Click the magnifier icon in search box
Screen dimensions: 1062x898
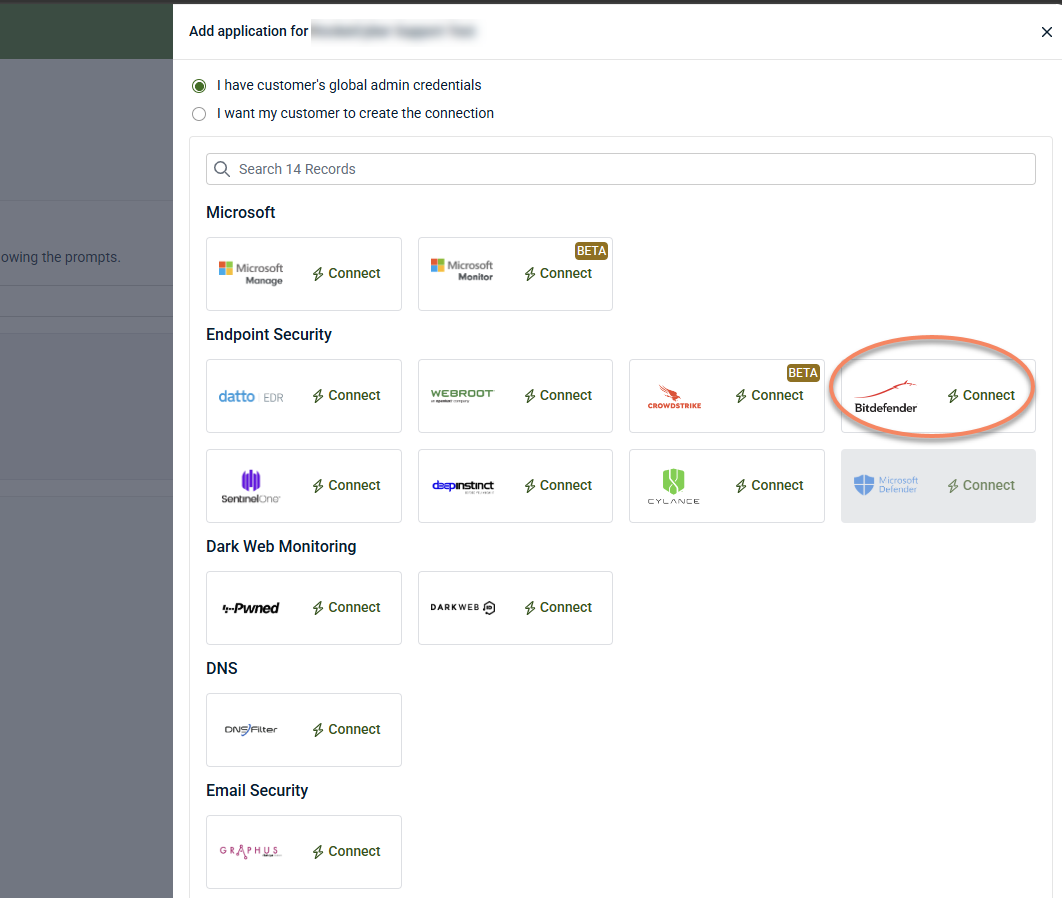pyautogui.click(x=222, y=169)
